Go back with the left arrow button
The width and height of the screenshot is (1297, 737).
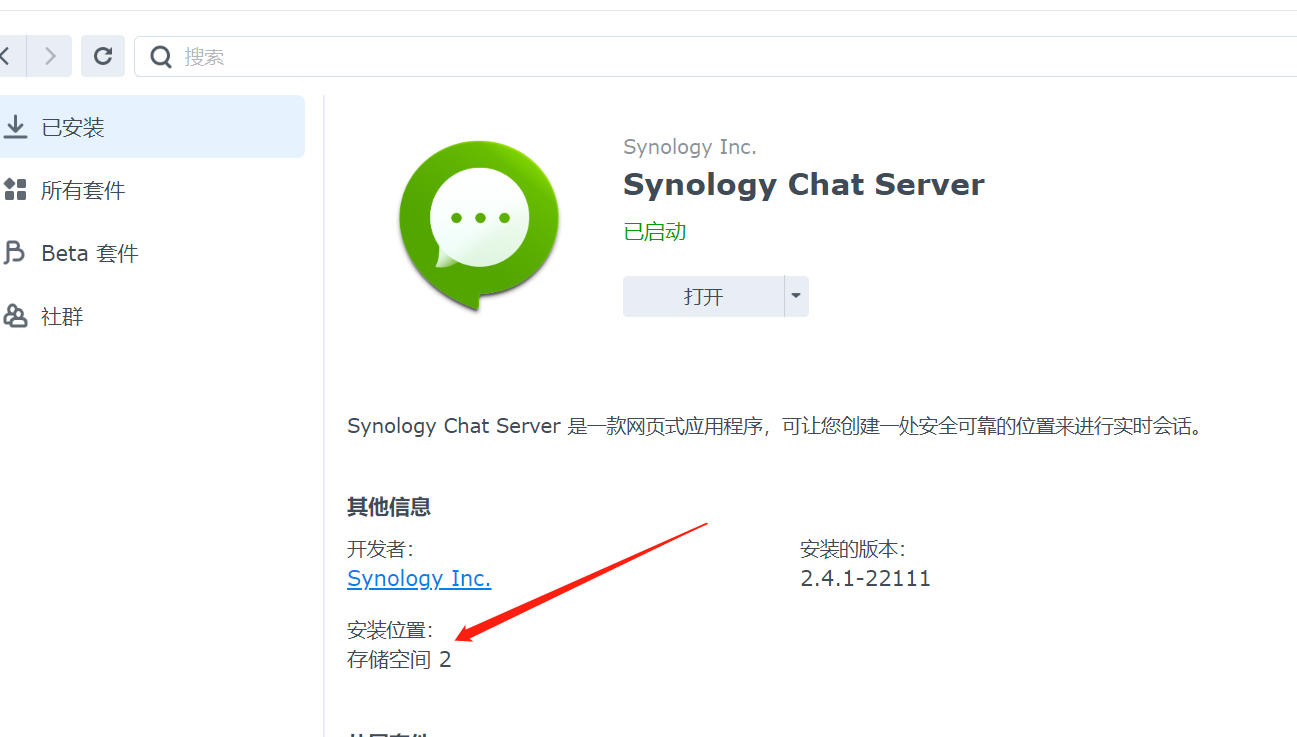point(10,56)
